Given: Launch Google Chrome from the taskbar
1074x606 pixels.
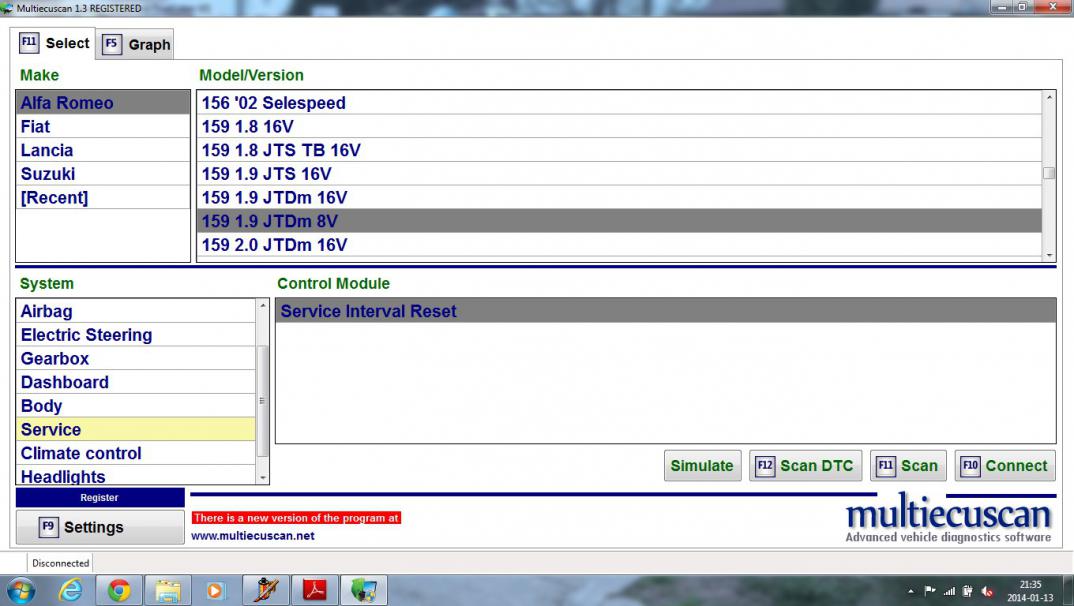Looking at the screenshot, I should coord(119,590).
